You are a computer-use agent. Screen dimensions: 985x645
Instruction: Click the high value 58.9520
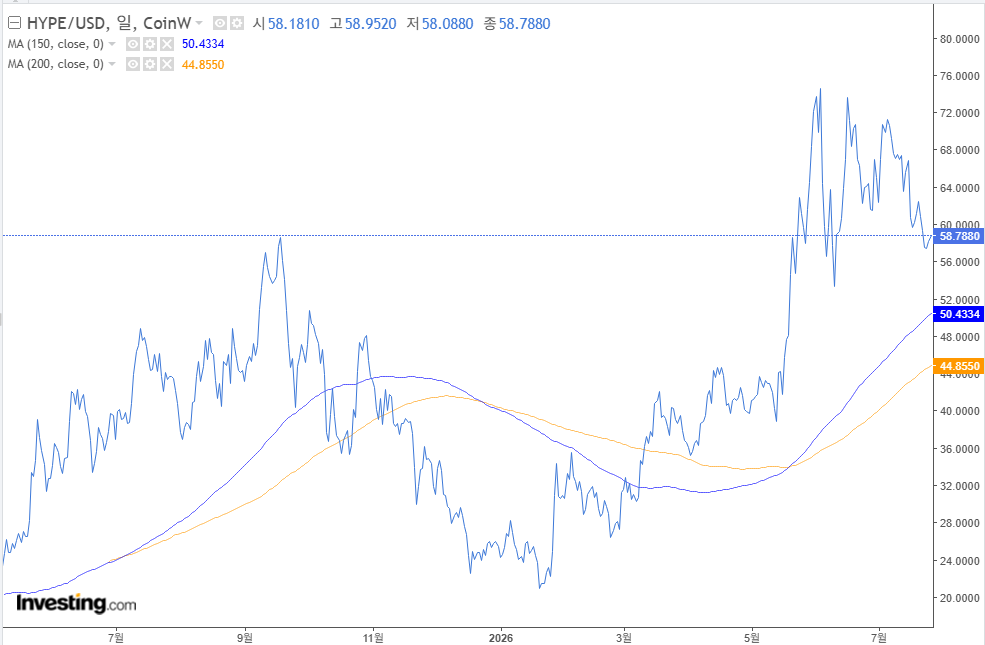pyautogui.click(x=371, y=24)
